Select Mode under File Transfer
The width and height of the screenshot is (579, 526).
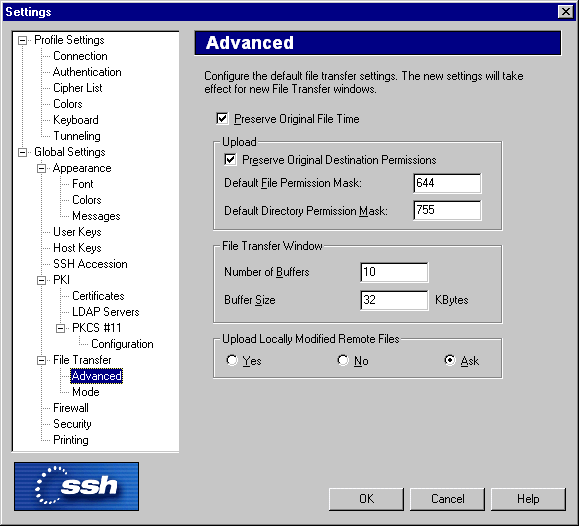click(86, 392)
